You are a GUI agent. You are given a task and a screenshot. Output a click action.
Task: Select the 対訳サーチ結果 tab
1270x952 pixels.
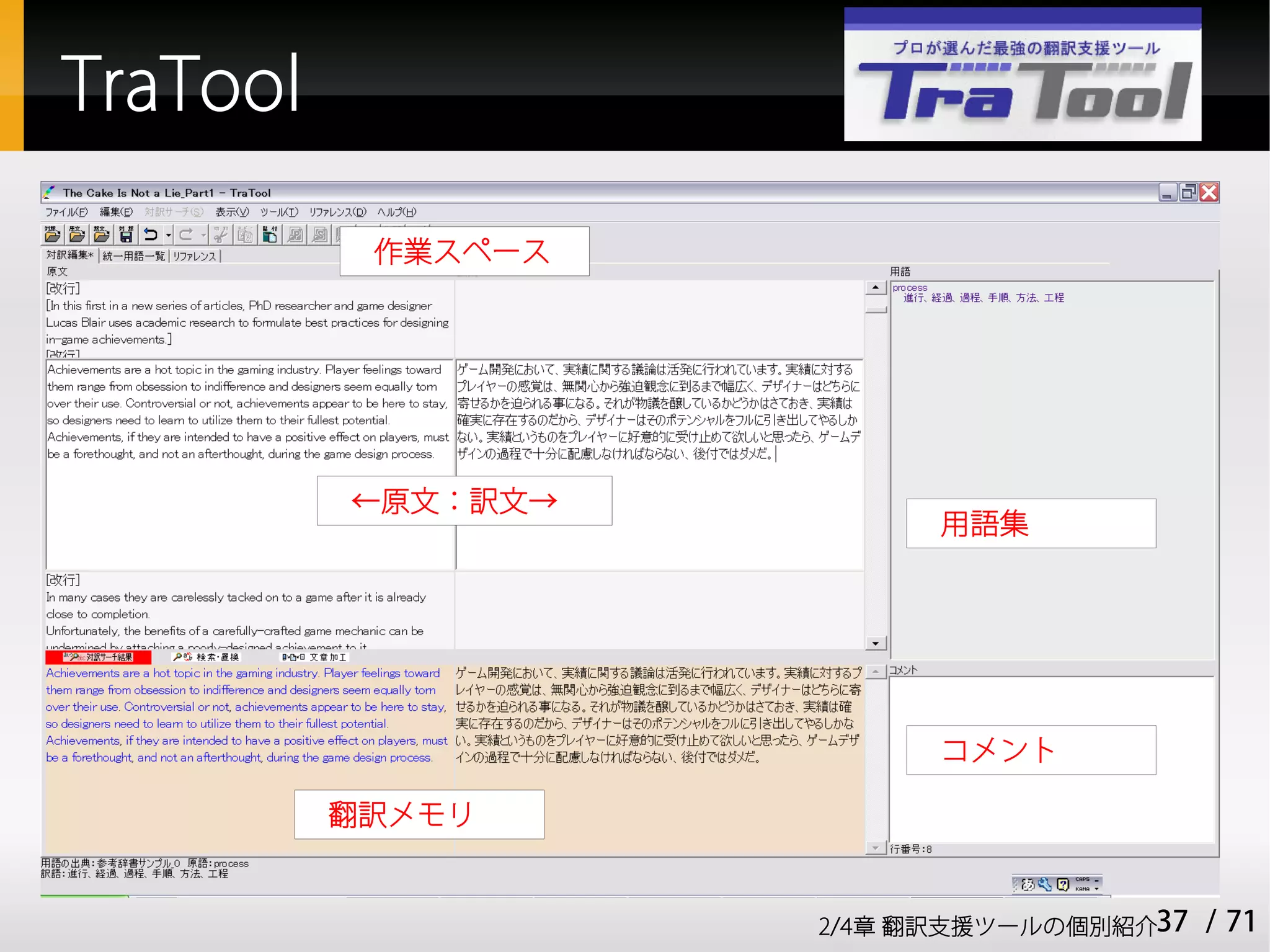point(98,657)
